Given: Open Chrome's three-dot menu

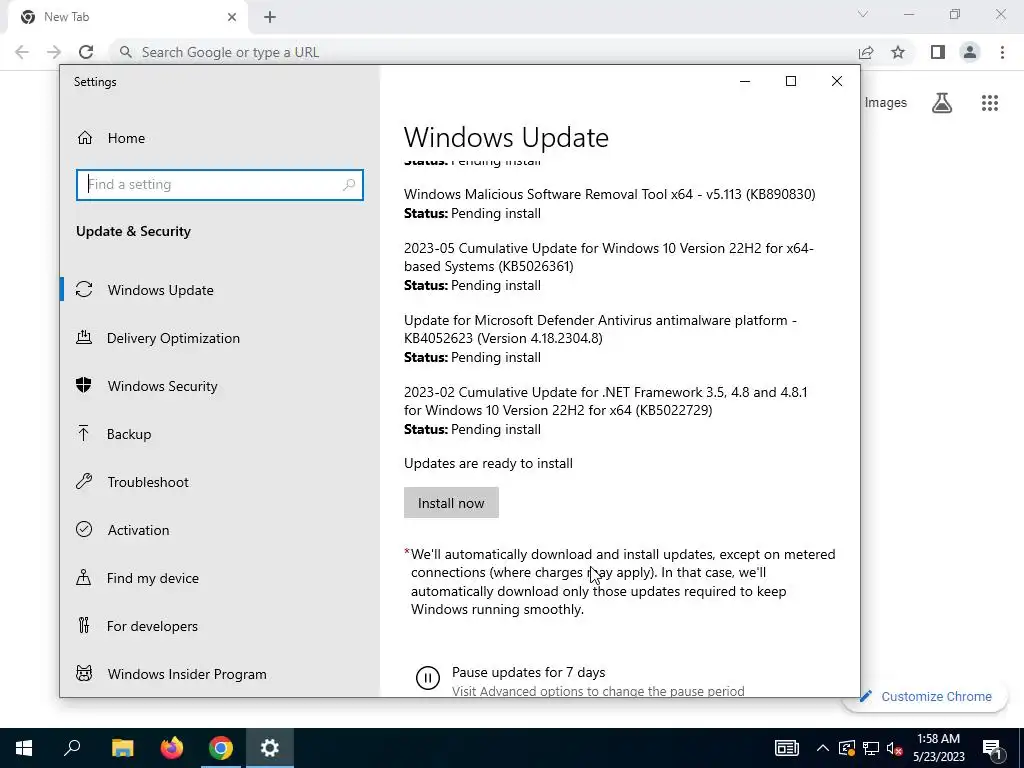Looking at the screenshot, I should pyautogui.click(x=1002, y=52).
